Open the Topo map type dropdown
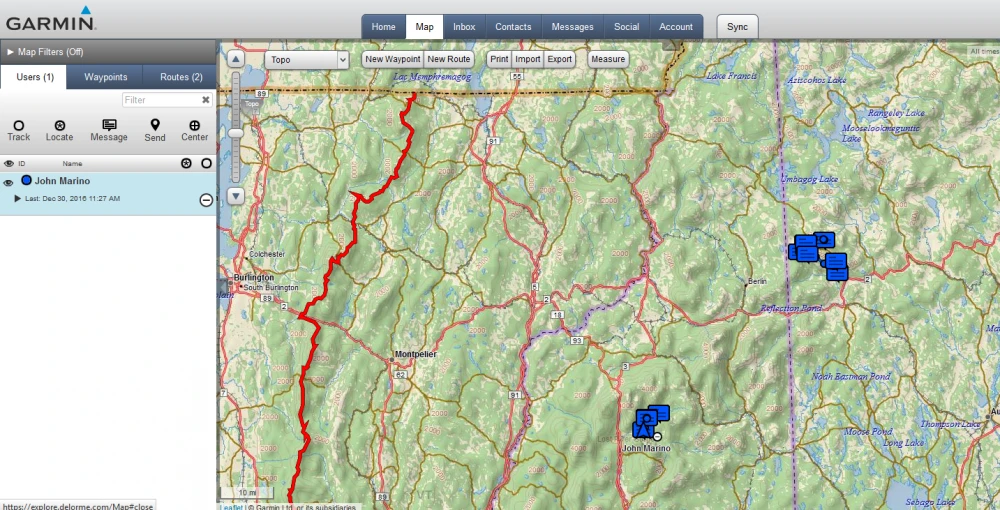The height and width of the screenshot is (510, 1000). [x=306, y=60]
